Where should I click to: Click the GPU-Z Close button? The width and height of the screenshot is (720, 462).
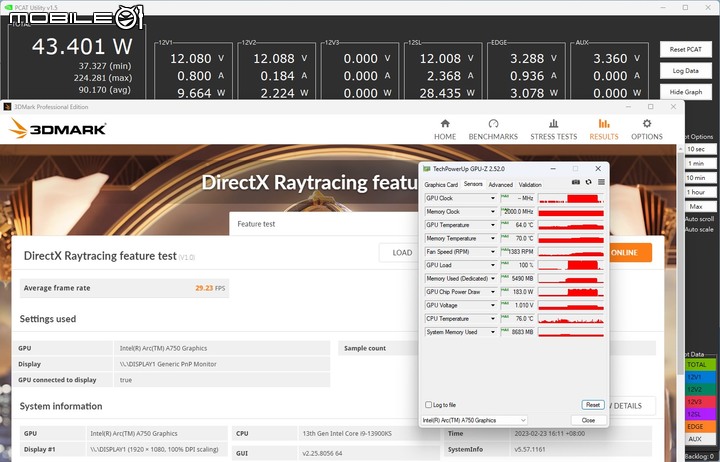point(588,420)
